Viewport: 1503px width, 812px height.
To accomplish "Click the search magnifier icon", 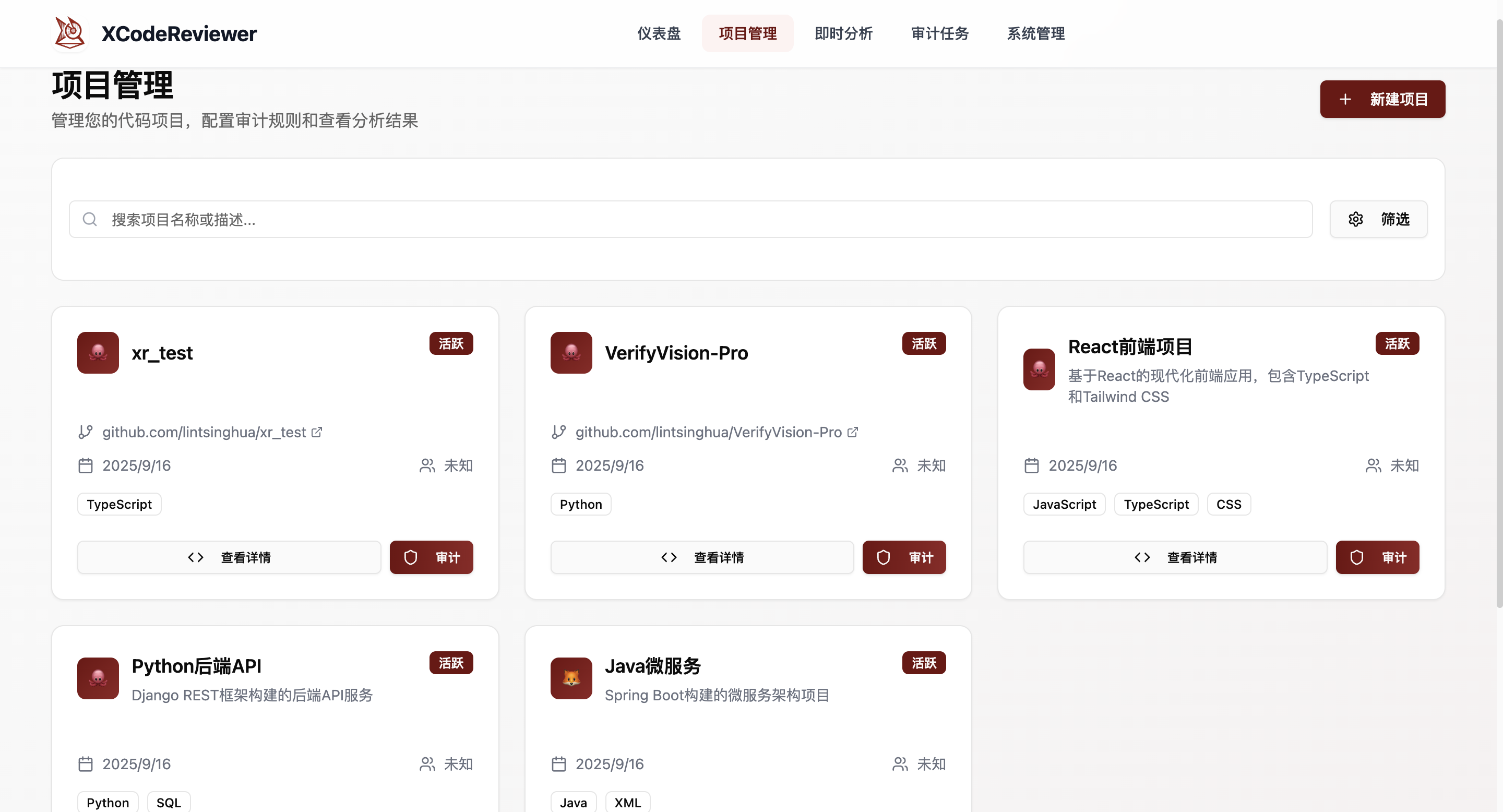I will (90, 219).
